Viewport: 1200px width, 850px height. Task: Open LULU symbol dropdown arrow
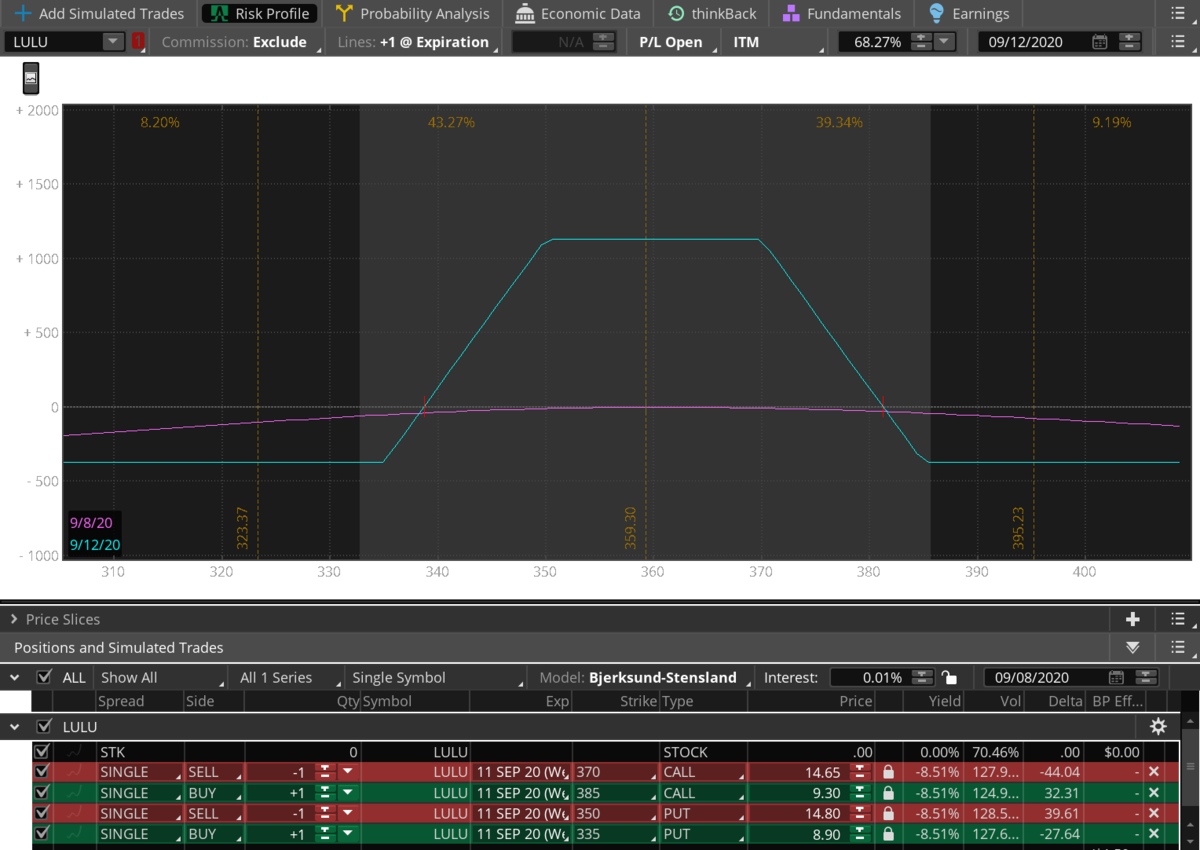[112, 42]
